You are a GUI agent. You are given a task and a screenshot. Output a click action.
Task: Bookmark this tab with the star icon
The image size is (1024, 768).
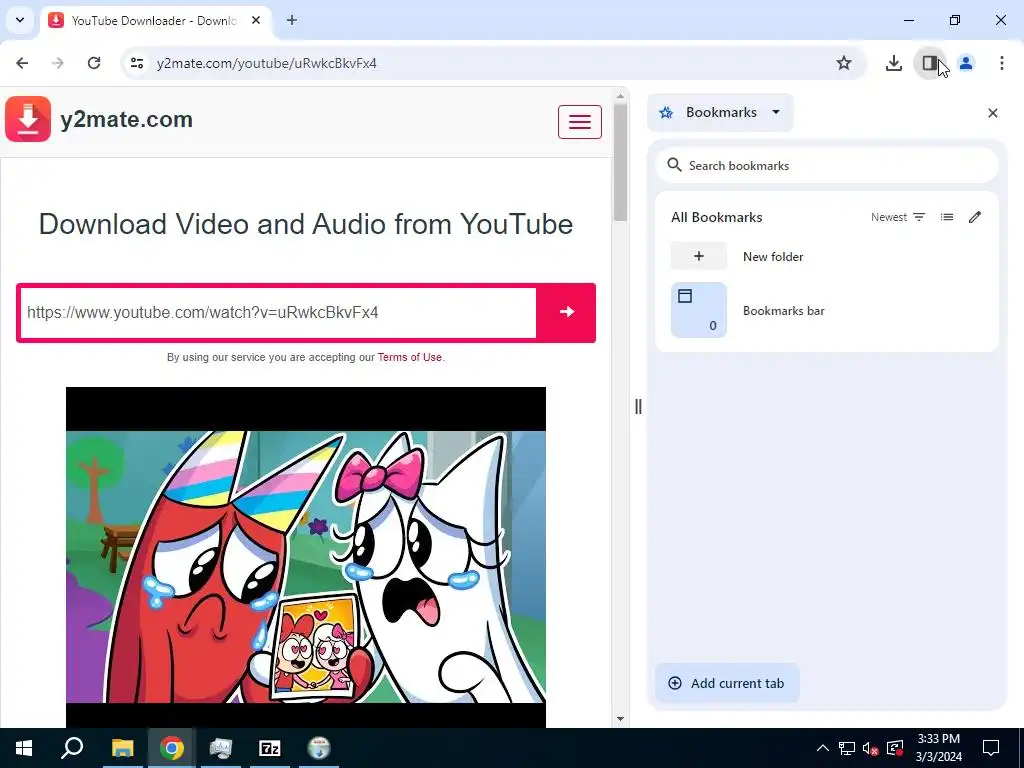point(844,63)
